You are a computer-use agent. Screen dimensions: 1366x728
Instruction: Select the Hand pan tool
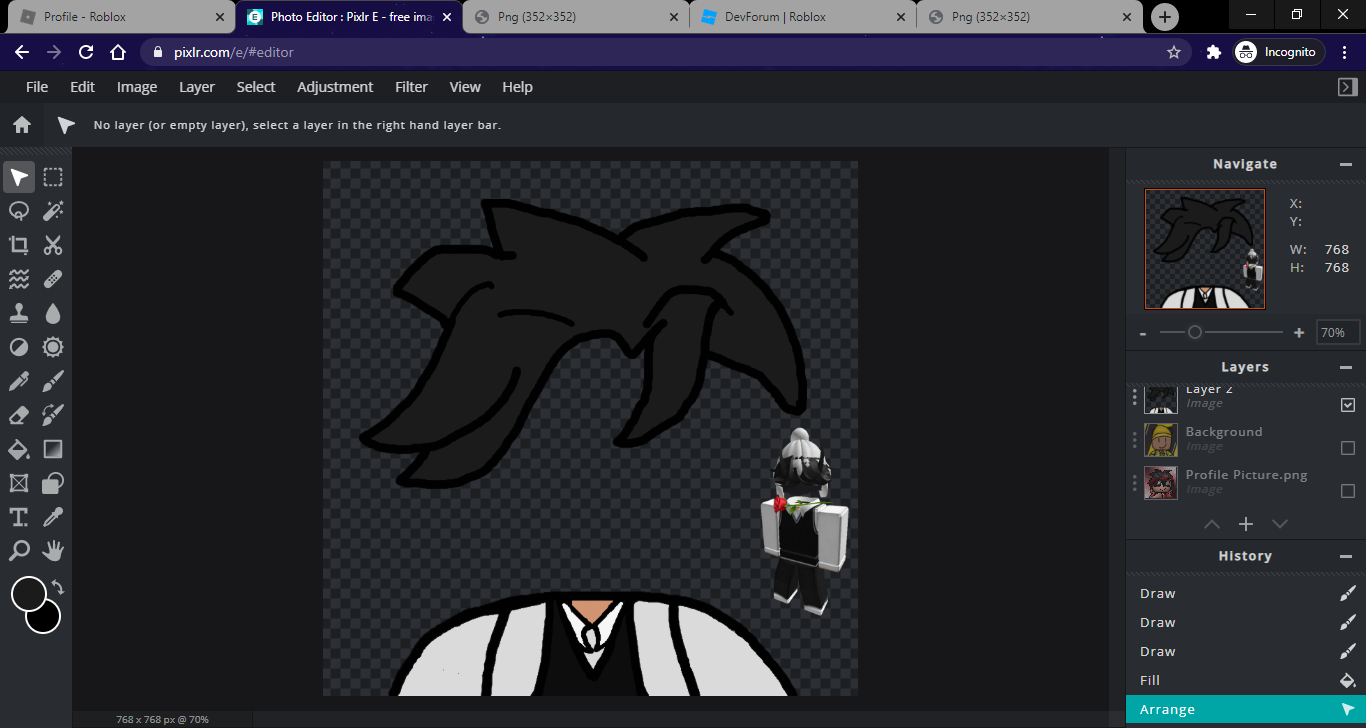(x=53, y=551)
